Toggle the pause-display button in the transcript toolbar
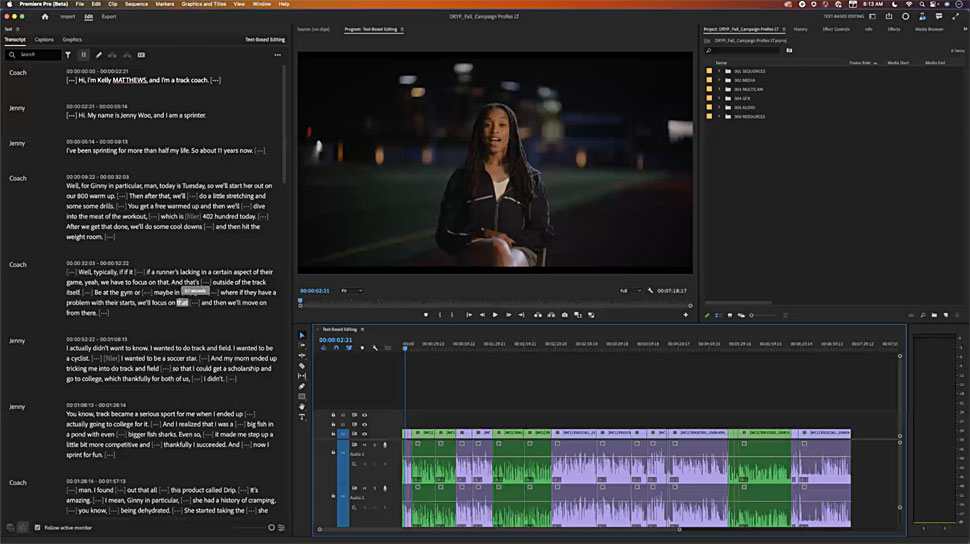The width and height of the screenshot is (970, 544). 83,55
